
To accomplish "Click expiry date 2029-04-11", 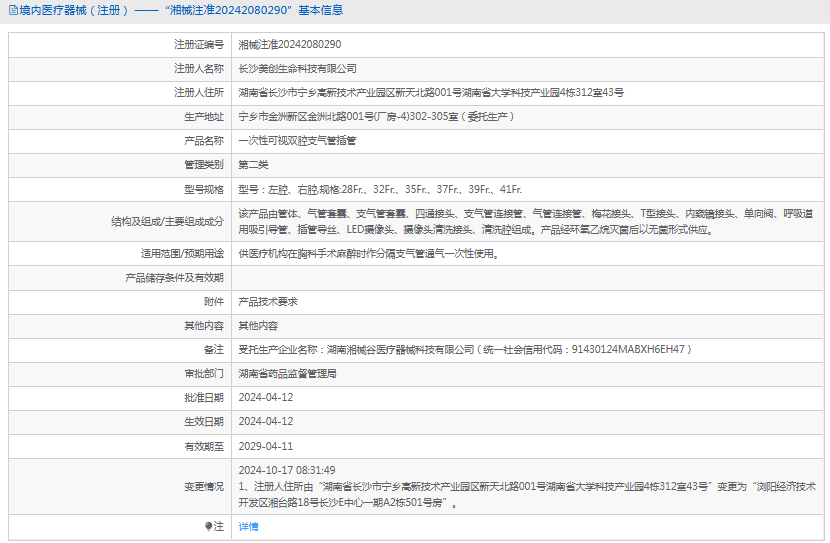I will pos(266,447).
